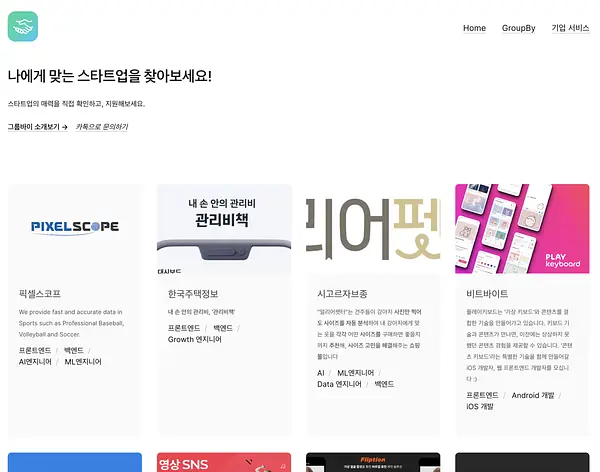Screen dimensions: 600x472
Task: Click the Growth 엔지니어 tag
Action: click(x=194, y=339)
